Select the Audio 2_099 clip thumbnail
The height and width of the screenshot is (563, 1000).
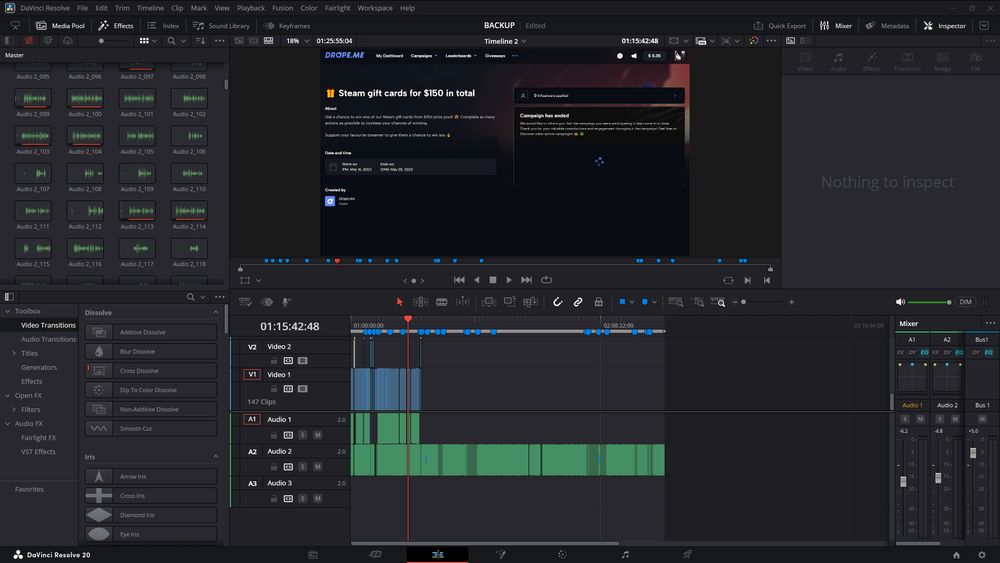coord(34,98)
